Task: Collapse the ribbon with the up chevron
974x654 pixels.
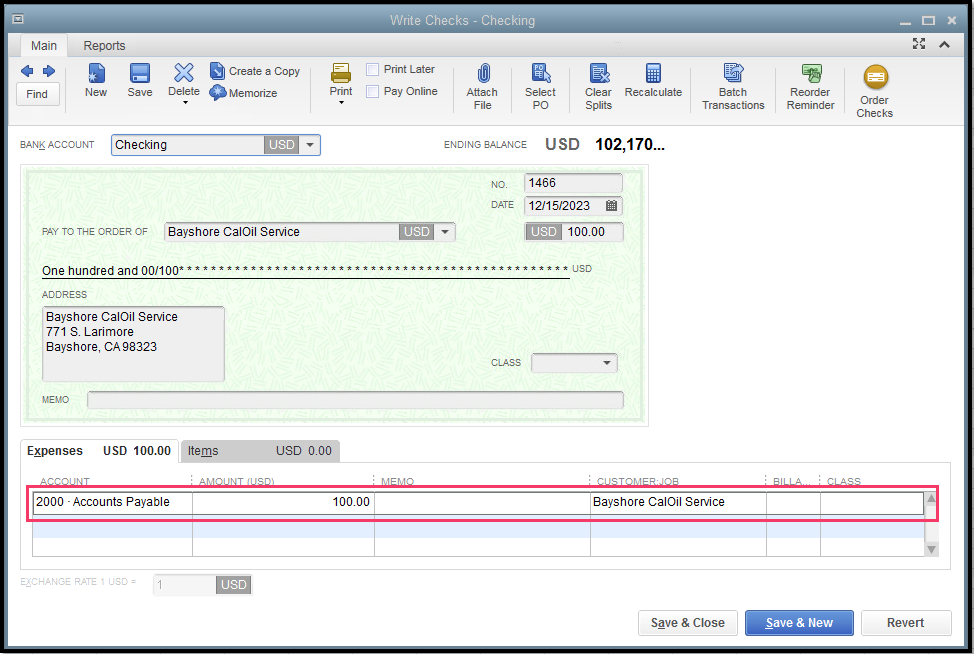Action: click(944, 44)
